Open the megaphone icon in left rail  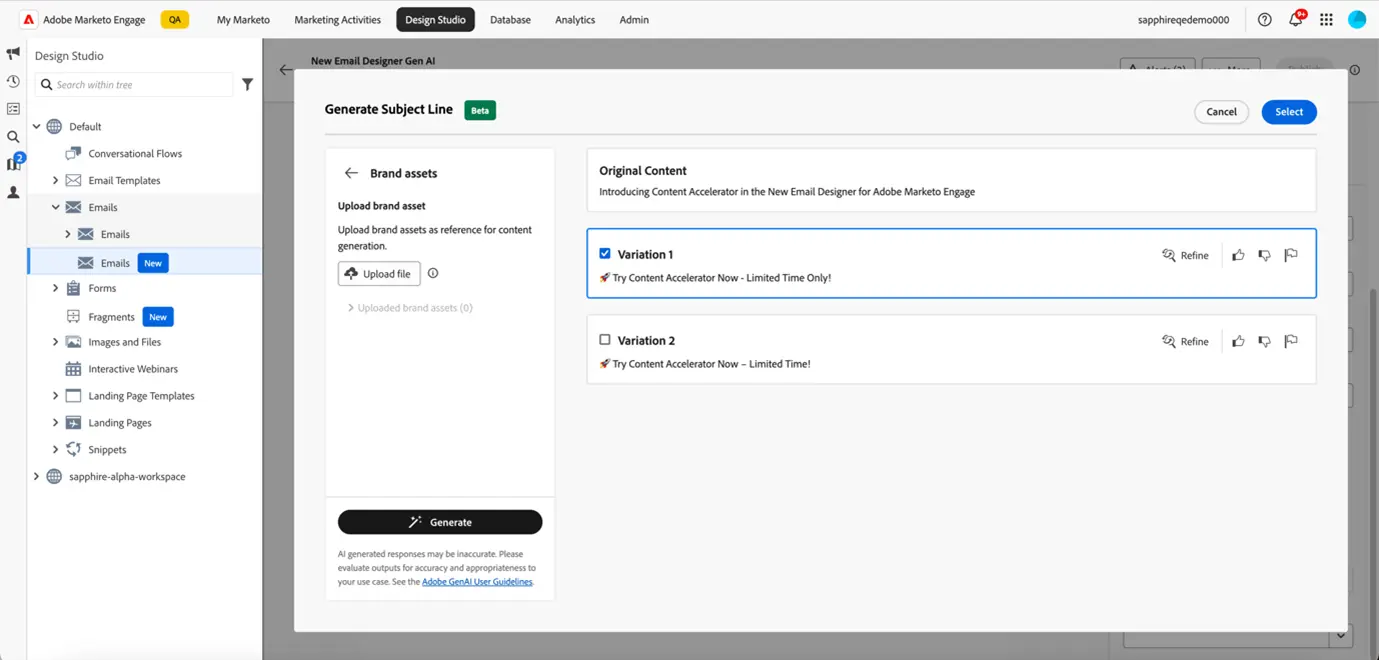(x=13, y=53)
